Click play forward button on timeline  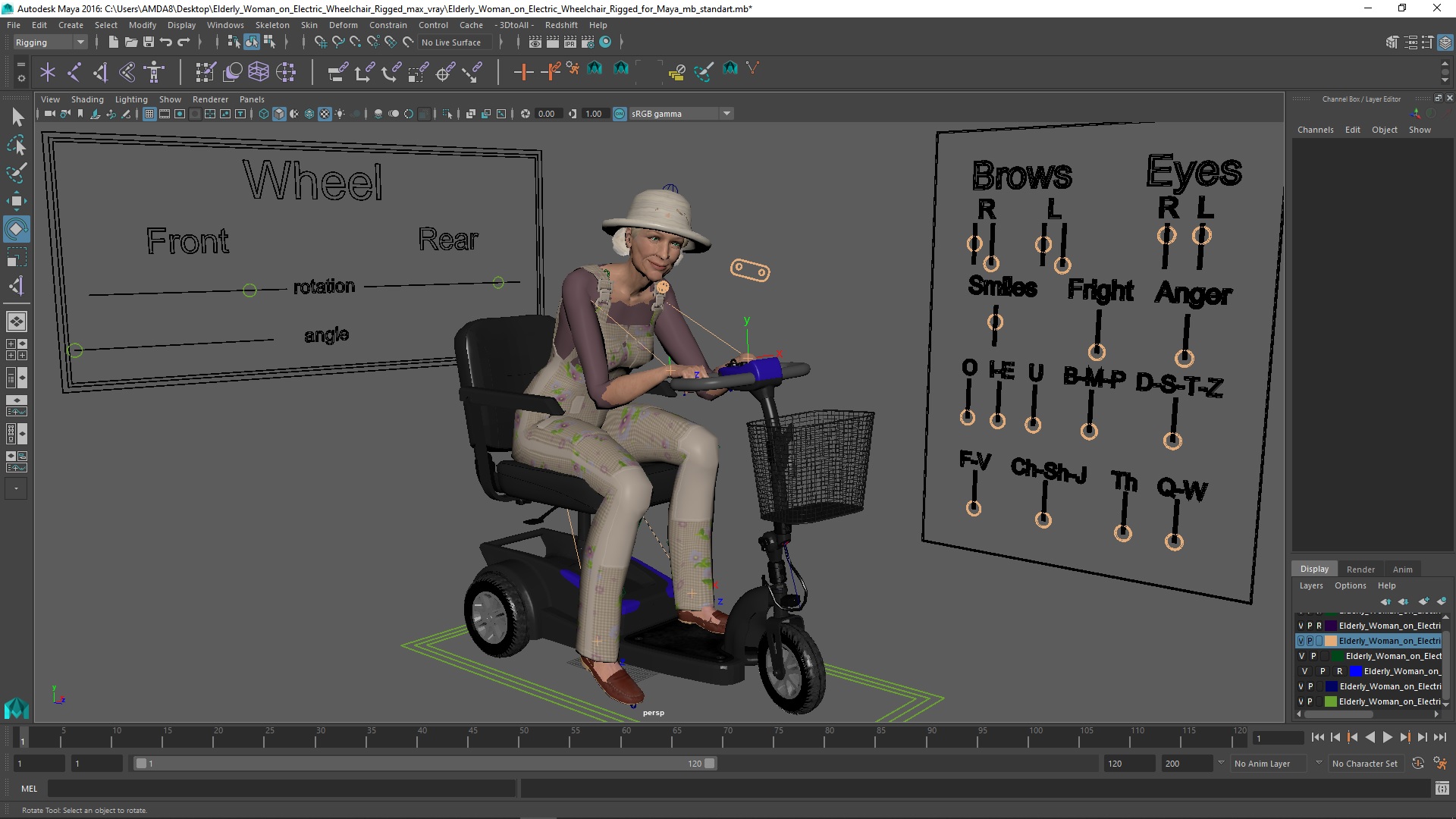point(1387,737)
